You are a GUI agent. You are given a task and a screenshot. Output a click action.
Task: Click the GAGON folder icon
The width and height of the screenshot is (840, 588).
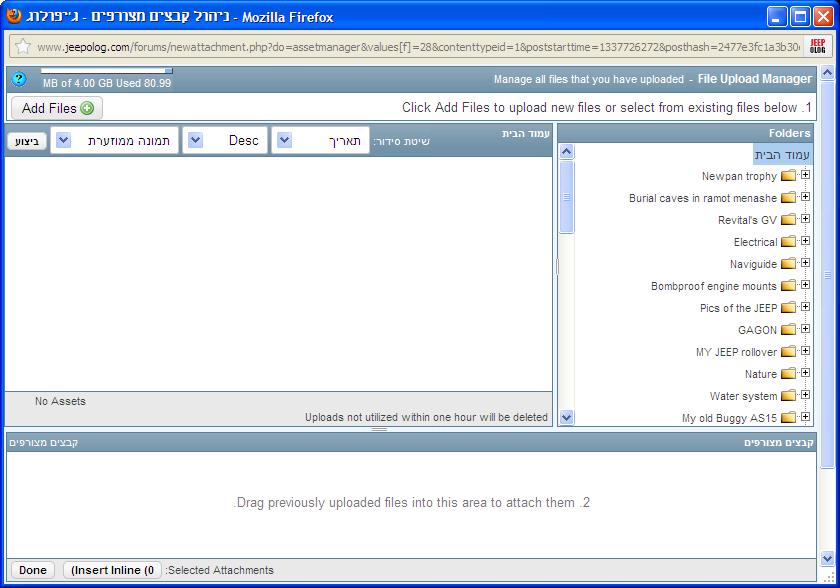pyautogui.click(x=788, y=330)
